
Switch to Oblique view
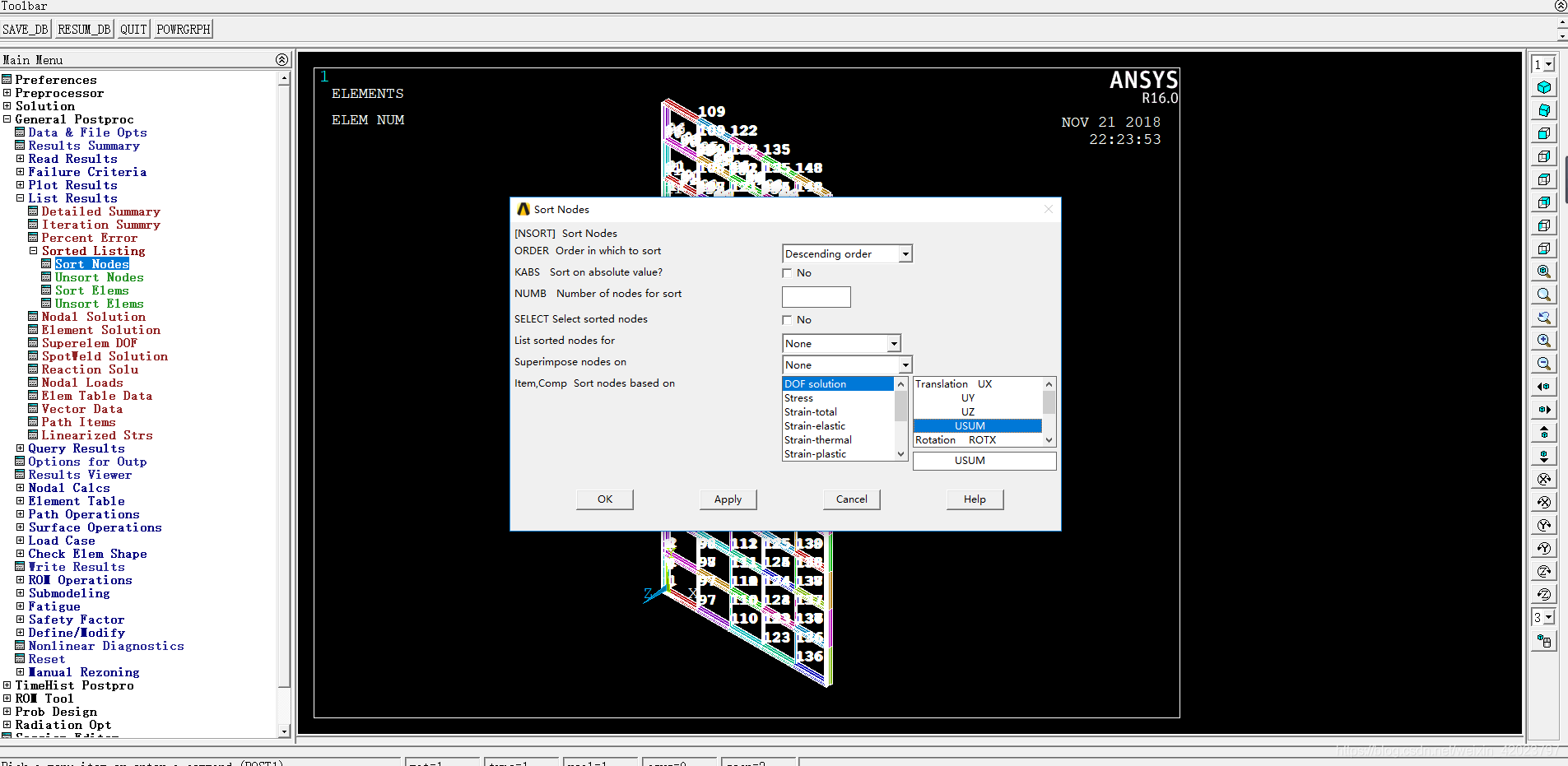pyautogui.click(x=1544, y=110)
